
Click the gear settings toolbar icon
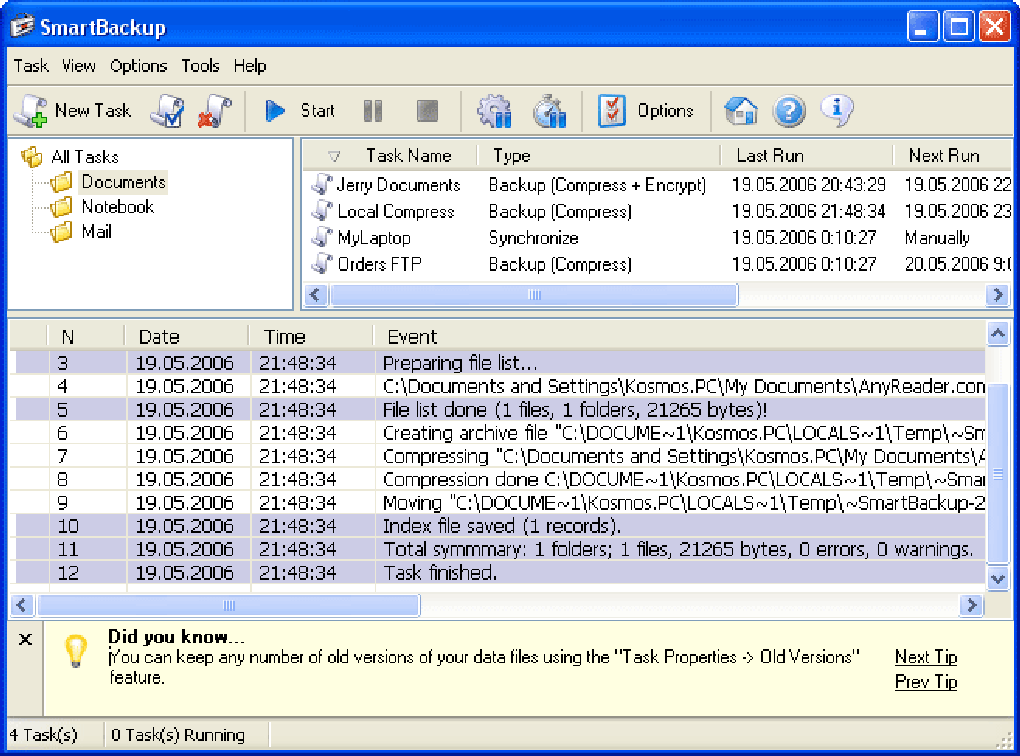pos(494,111)
